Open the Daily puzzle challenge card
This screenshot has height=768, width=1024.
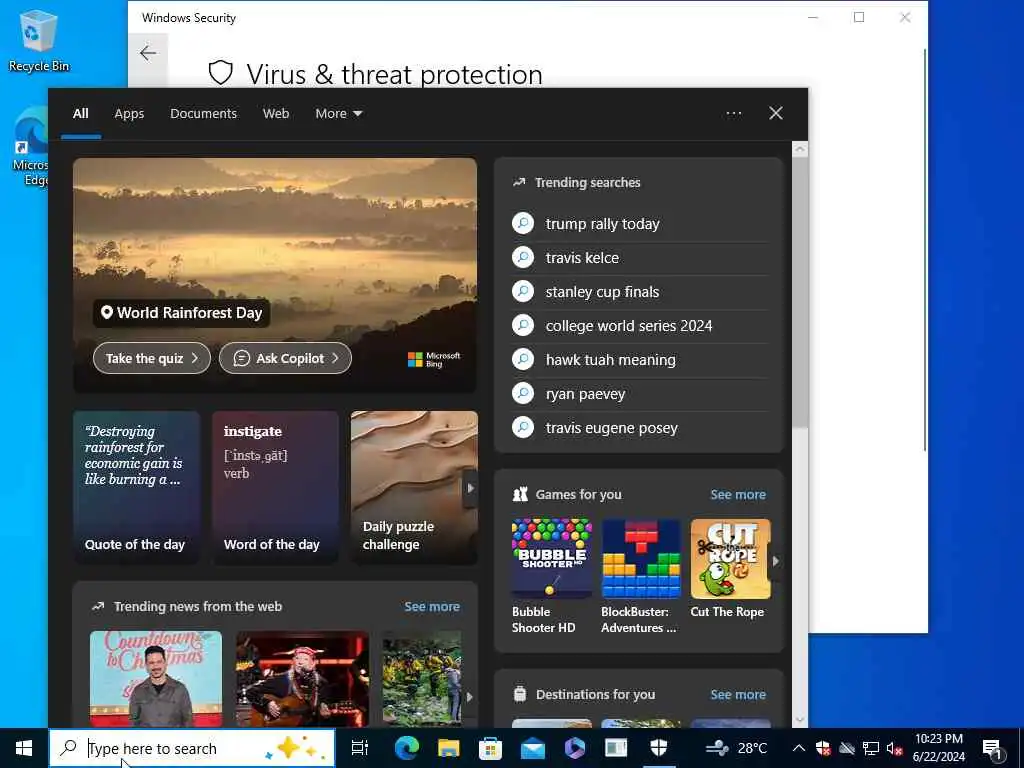414,487
